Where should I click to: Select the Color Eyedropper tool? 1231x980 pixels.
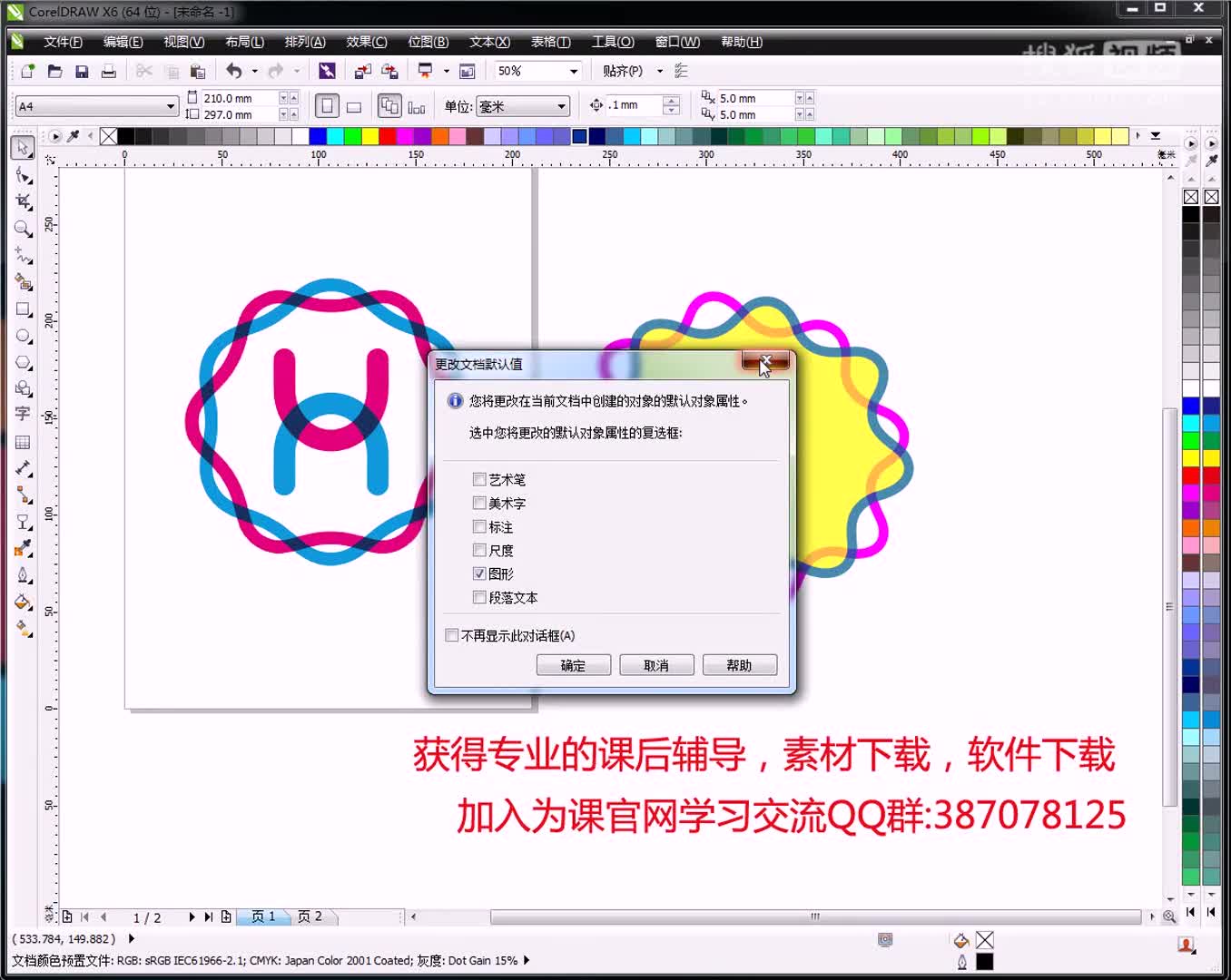pos(23,548)
